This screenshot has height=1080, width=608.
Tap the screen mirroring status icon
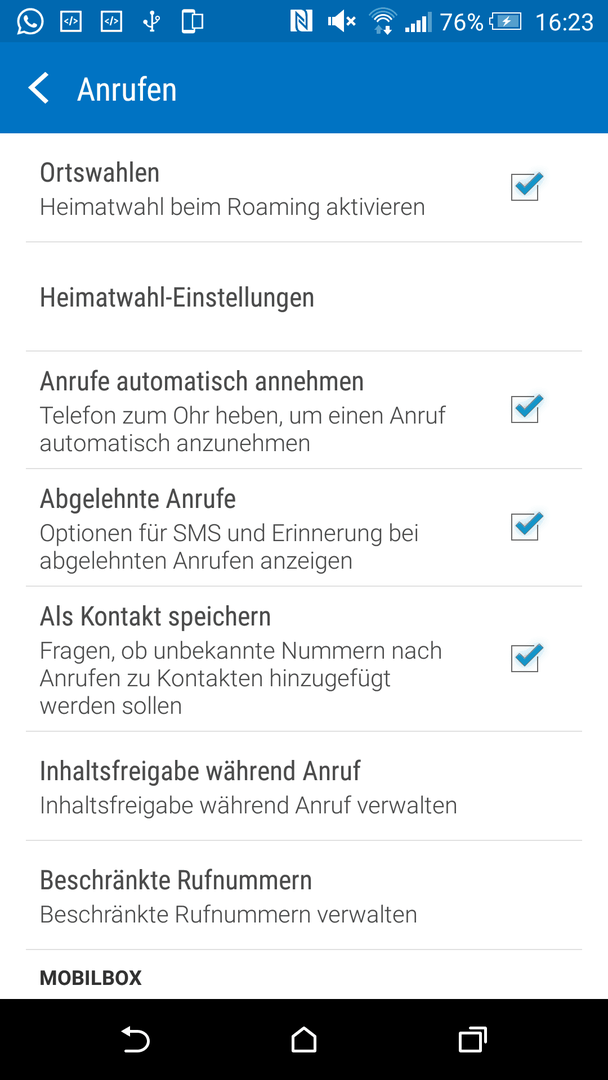[192, 21]
